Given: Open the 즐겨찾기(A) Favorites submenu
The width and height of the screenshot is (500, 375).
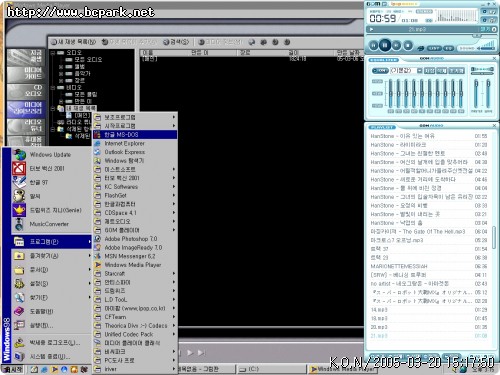Looking at the screenshot, I should [51, 256].
